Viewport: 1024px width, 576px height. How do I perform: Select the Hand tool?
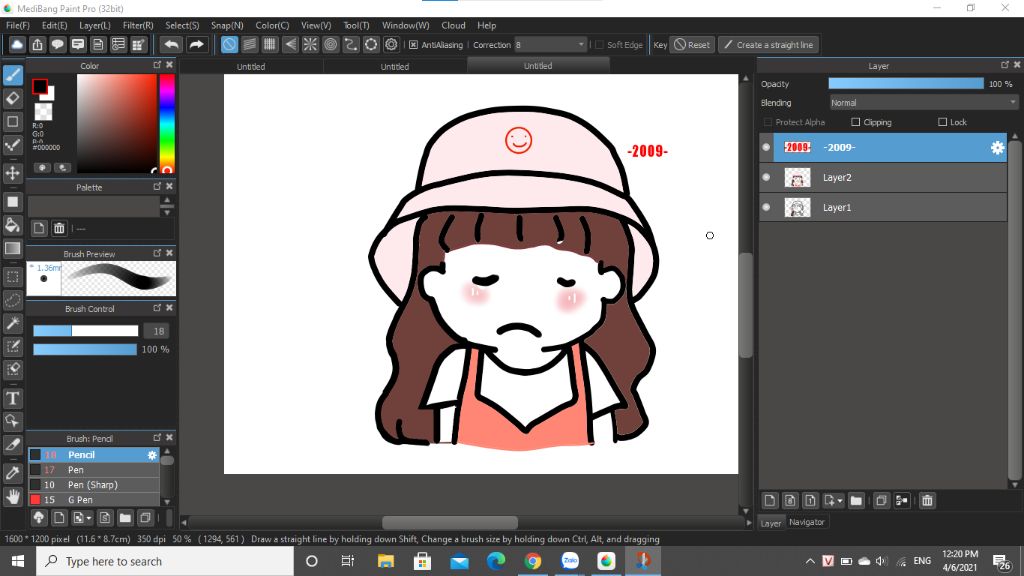(x=12, y=496)
